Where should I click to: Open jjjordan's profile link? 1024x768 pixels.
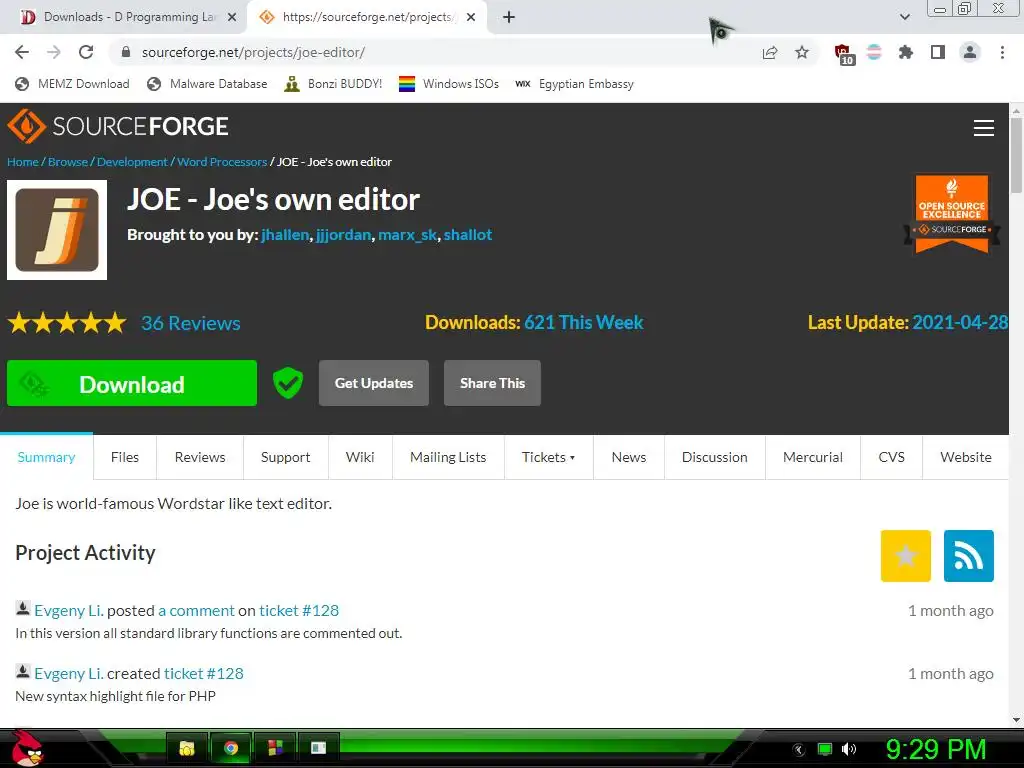tap(344, 235)
